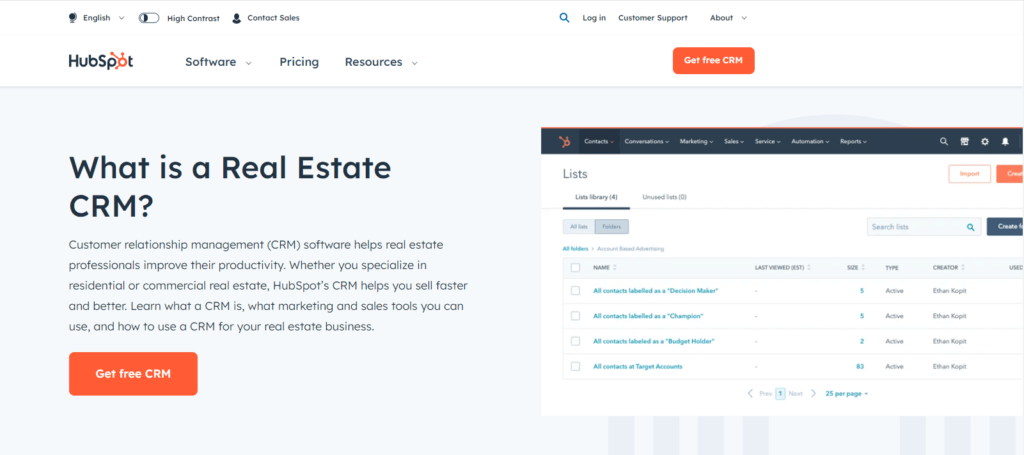1024x455 pixels.
Task: Click HubSpot sprocket icon in app bar
Action: pos(564,141)
